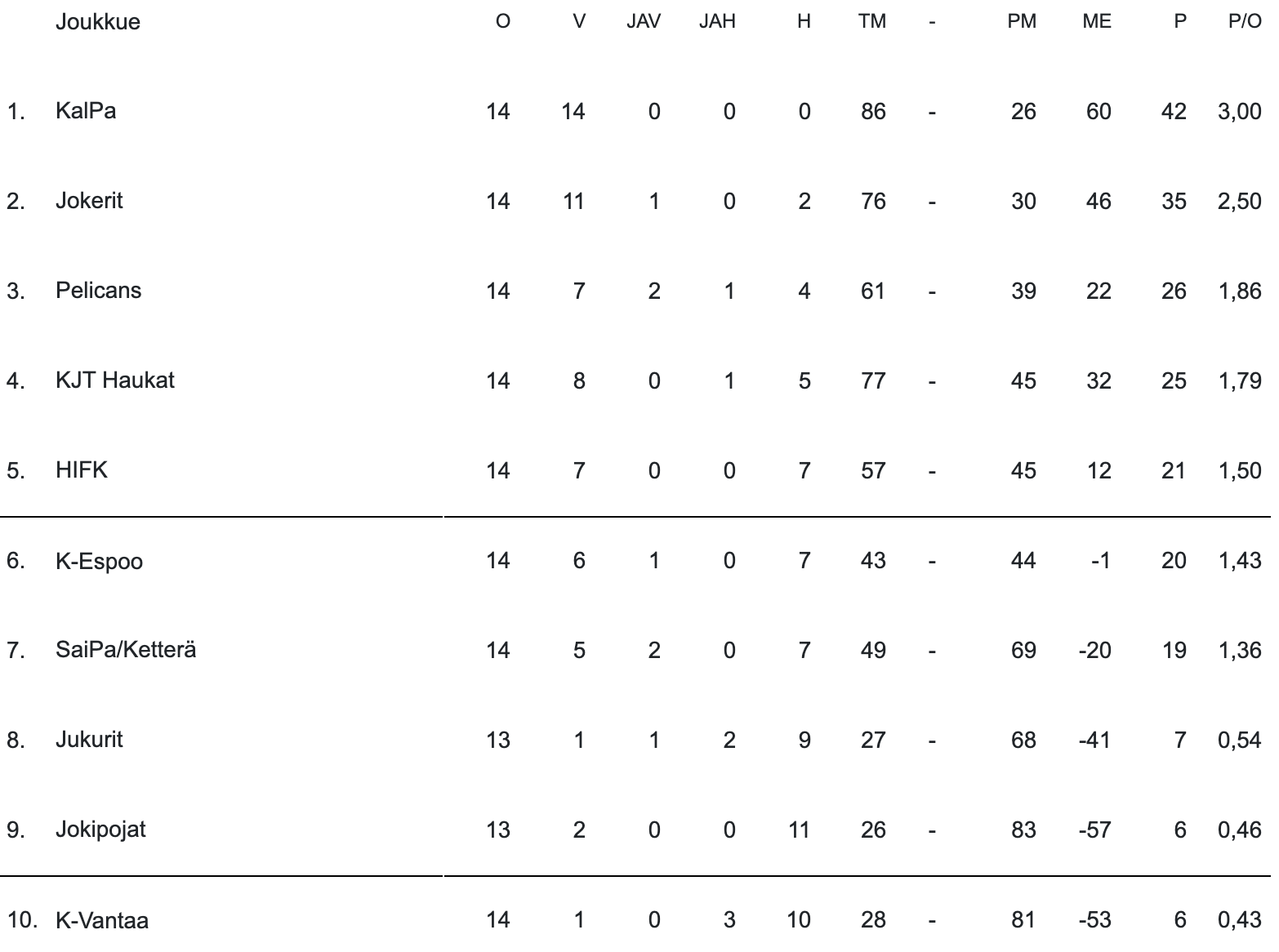Screen dimensions: 1279x952
Task: Click KJT Haukat team name
Action: pyautogui.click(x=115, y=380)
